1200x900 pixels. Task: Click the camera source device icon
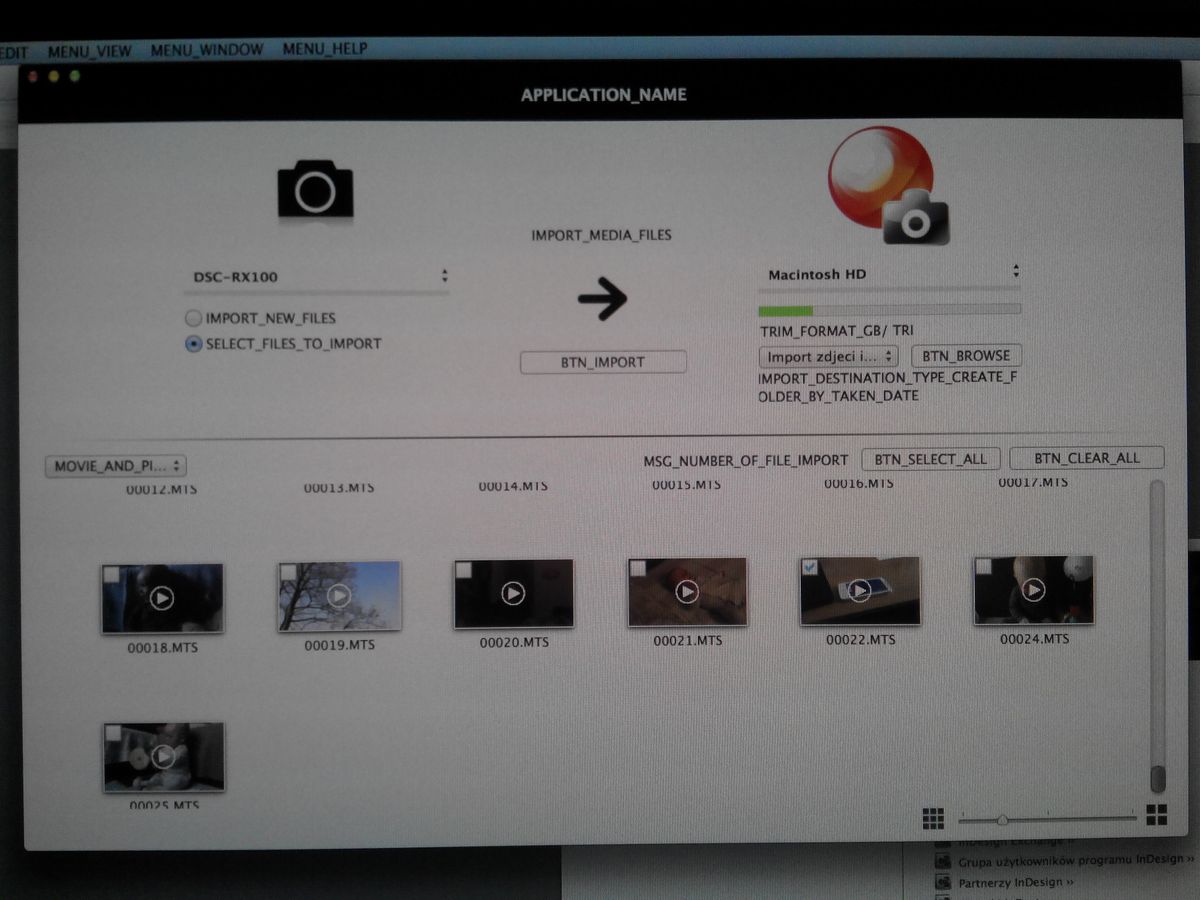tap(315, 190)
